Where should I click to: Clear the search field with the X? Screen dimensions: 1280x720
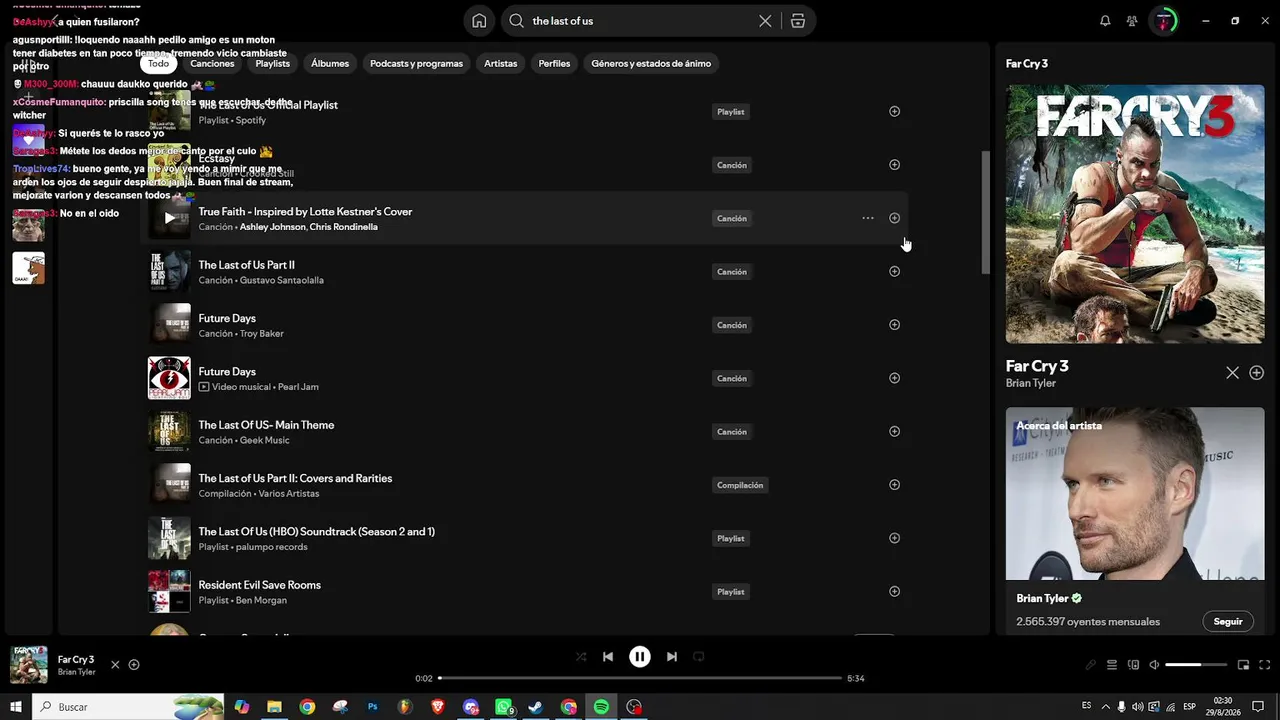(765, 21)
